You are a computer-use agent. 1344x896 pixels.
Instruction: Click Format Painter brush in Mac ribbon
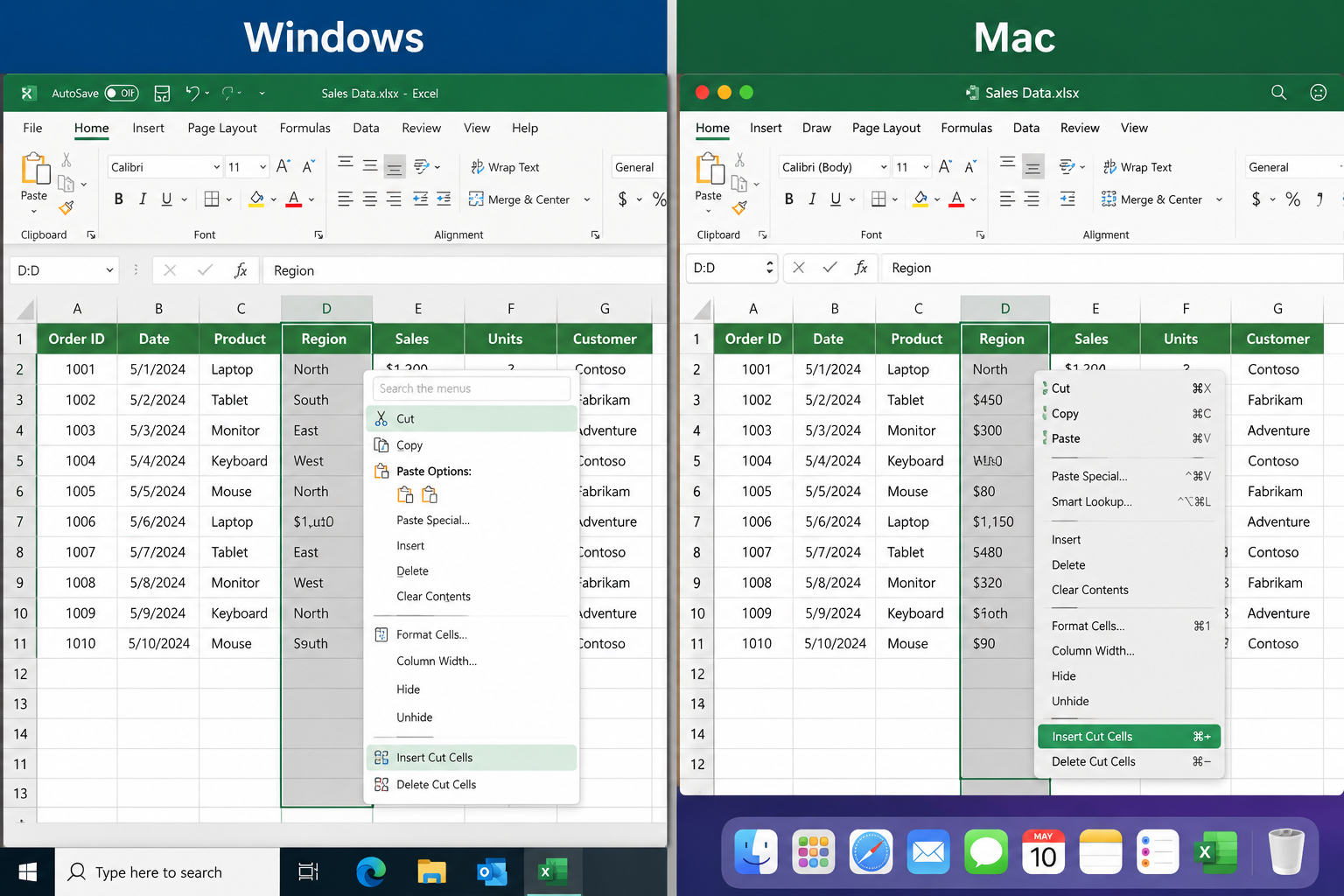[x=740, y=207]
